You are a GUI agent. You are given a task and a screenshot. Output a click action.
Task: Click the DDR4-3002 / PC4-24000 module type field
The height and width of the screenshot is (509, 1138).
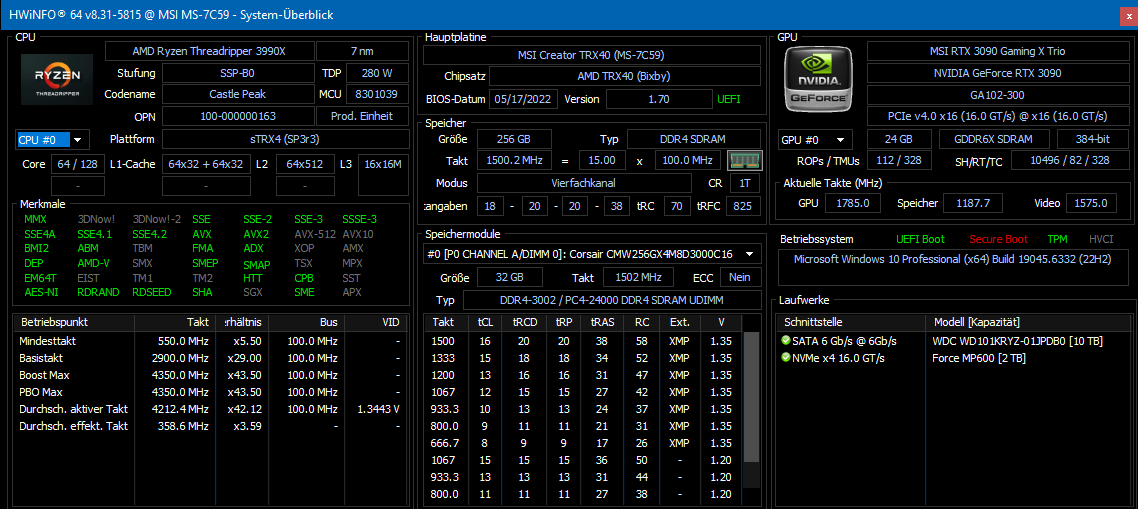point(612,301)
